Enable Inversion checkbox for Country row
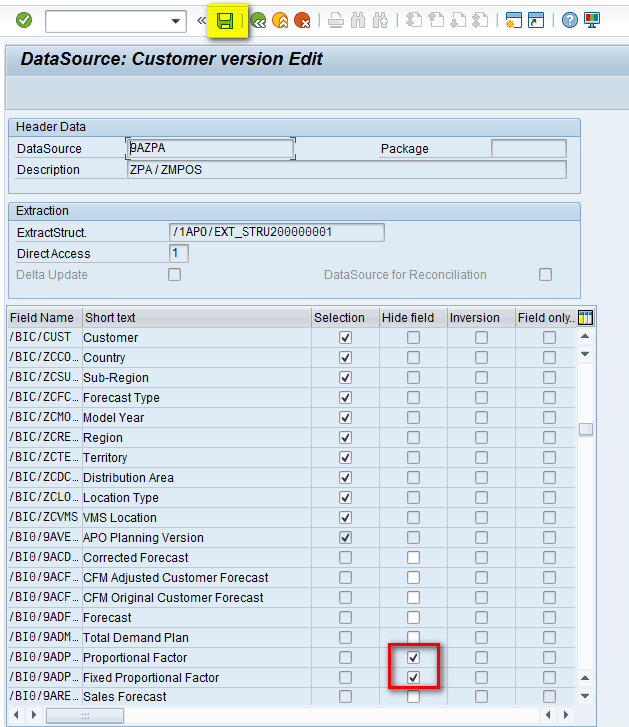This screenshot has height=727, width=629. 481,358
